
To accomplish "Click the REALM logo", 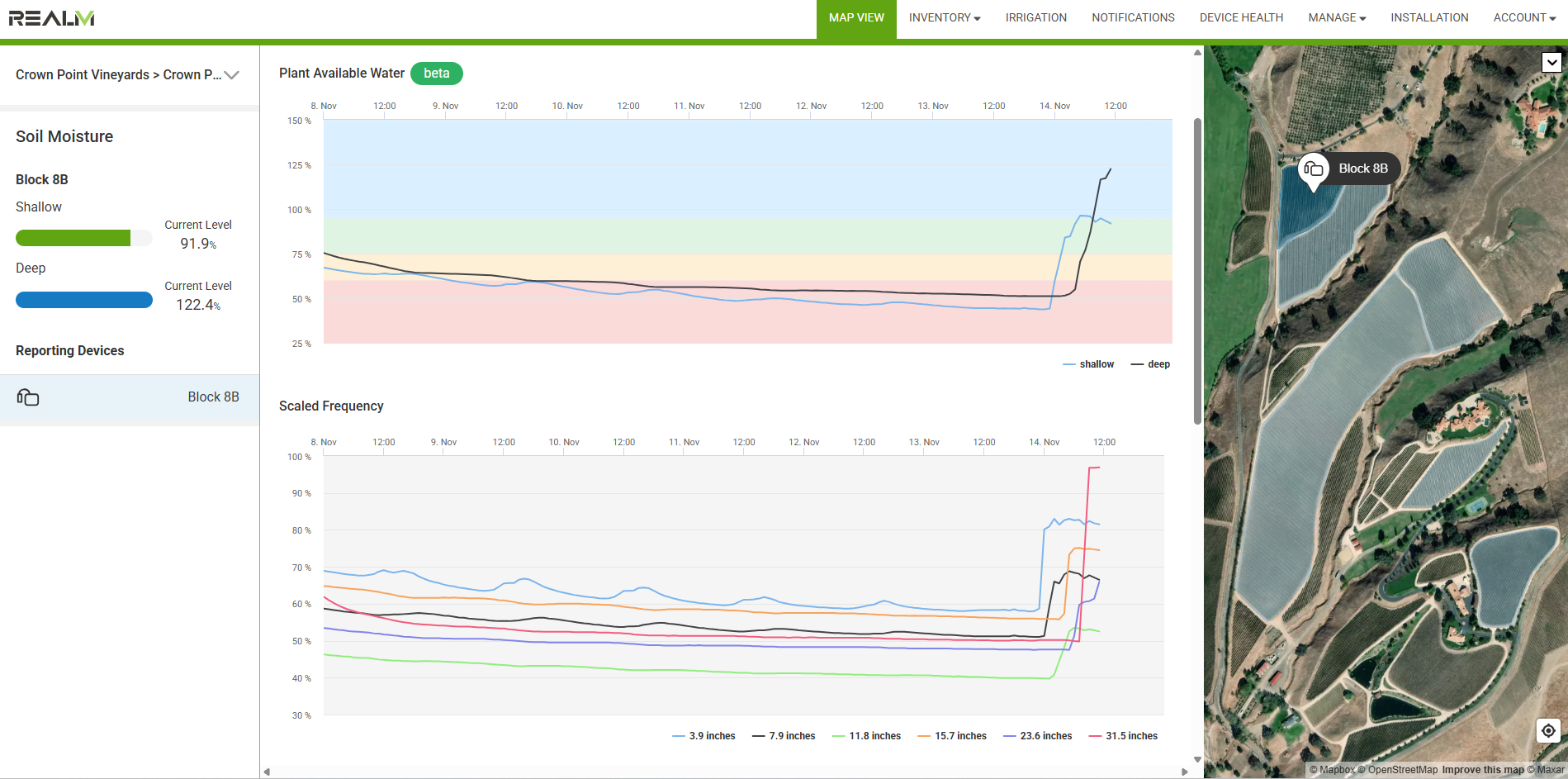I will (x=51, y=18).
